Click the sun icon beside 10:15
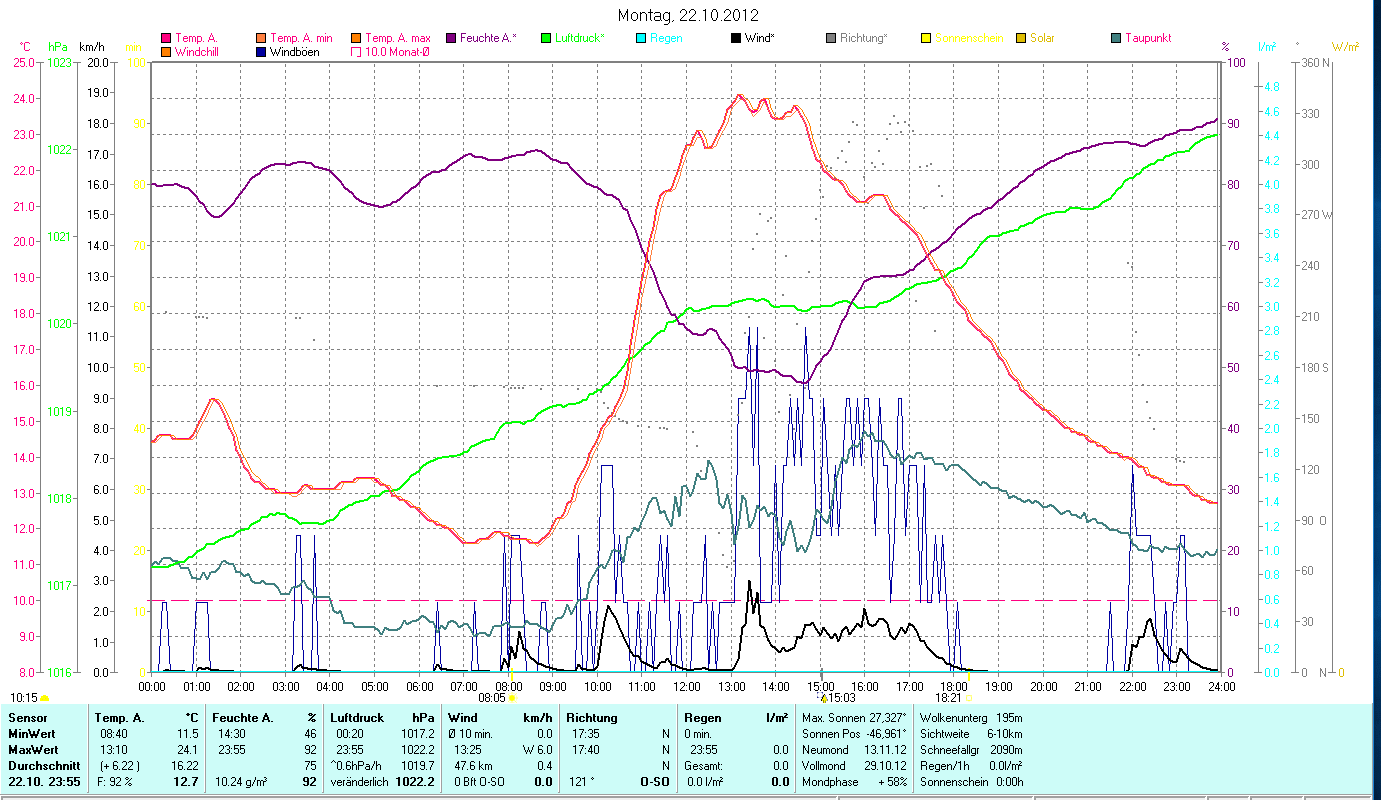Image resolution: width=1381 pixels, height=800 pixels. pos(45,698)
